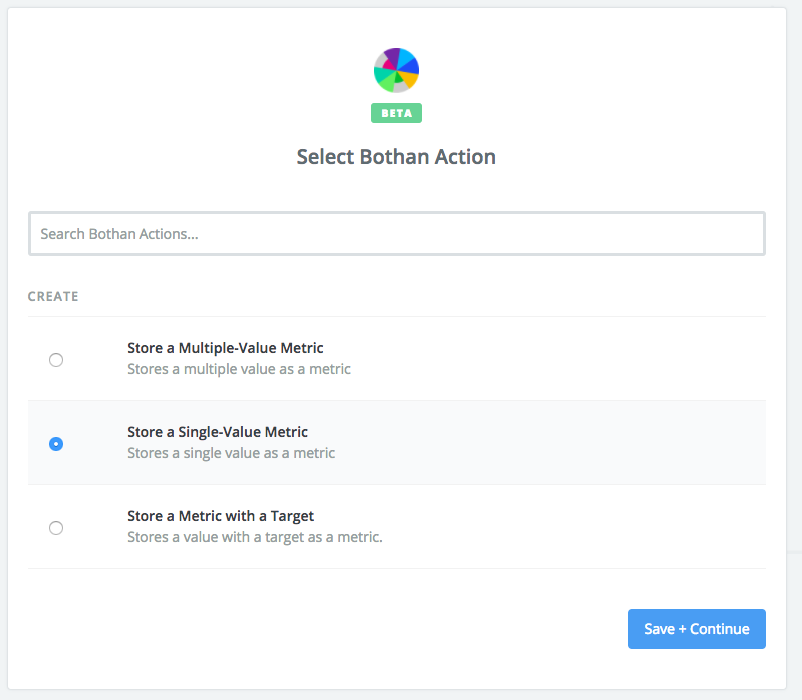Screen dimensions: 802x700
Task: Click the 'Stores a single value as a metric' description
Action: click(x=231, y=453)
